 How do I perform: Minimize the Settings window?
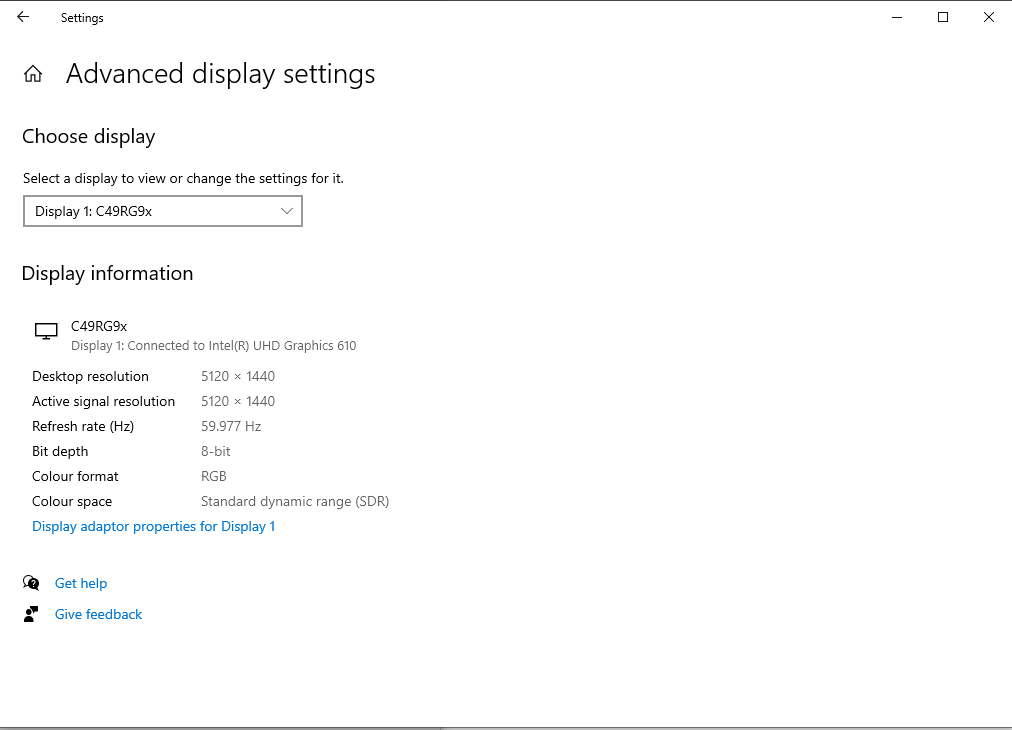[896, 17]
